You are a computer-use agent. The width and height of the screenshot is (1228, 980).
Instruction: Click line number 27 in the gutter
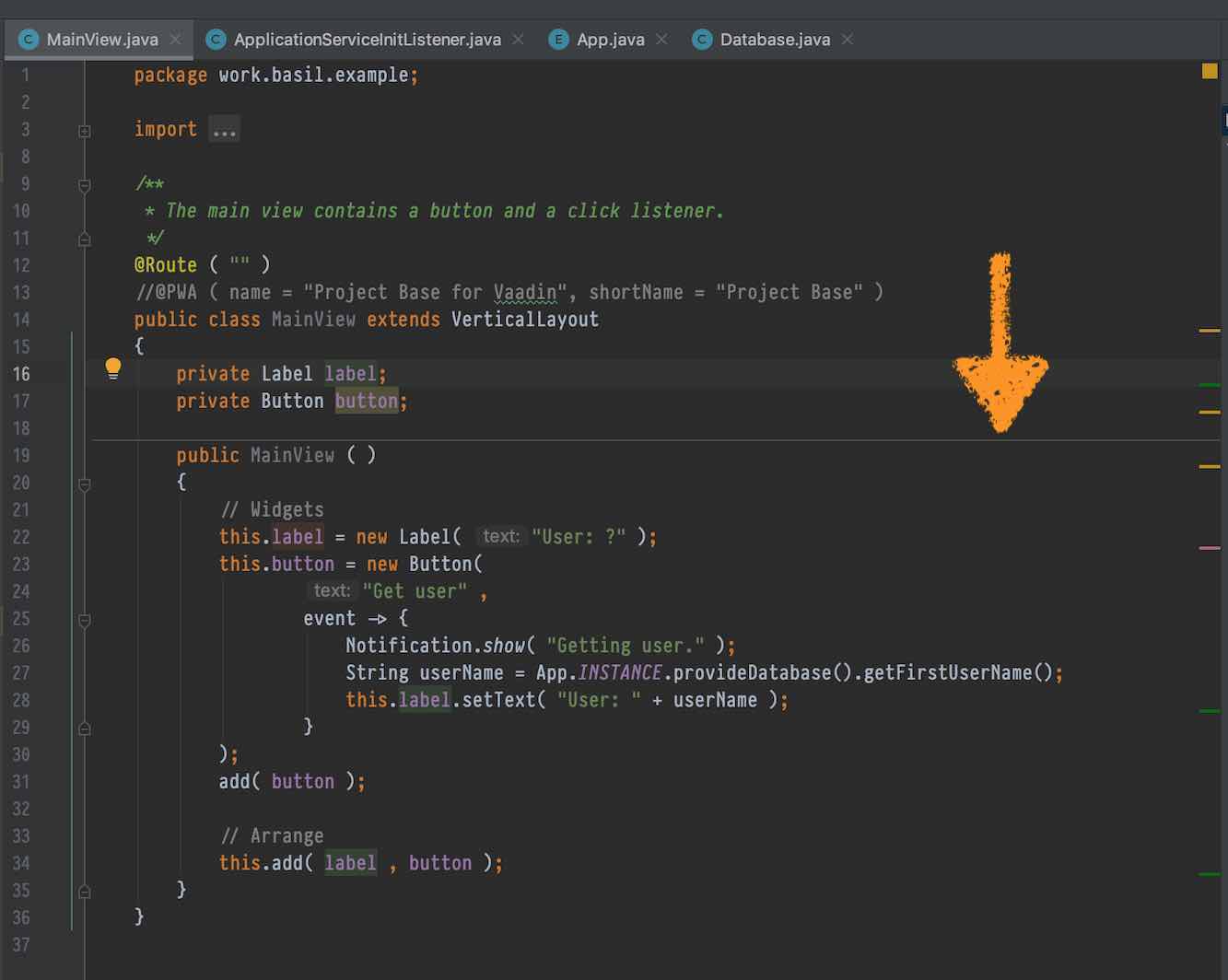pos(22,673)
